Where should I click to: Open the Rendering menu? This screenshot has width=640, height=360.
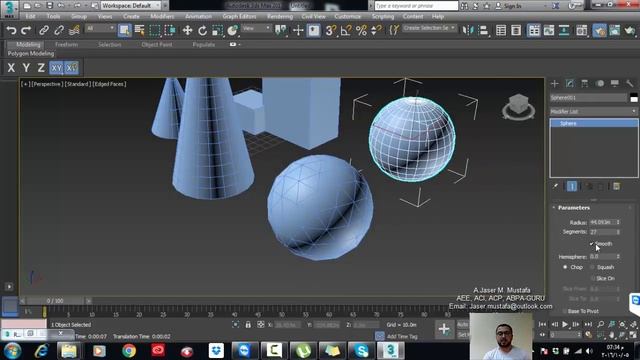coord(280,17)
